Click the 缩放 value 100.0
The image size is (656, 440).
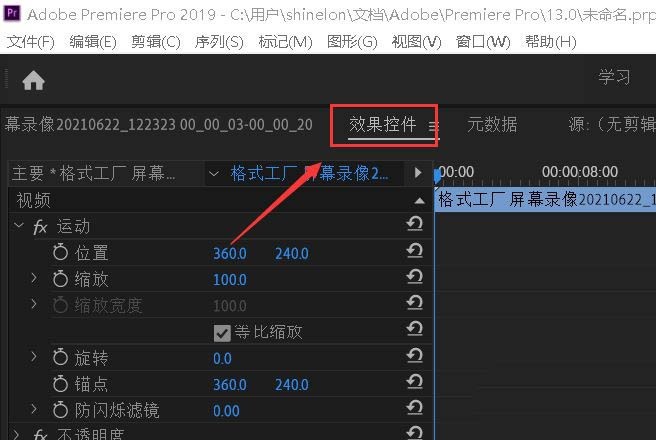point(229,279)
